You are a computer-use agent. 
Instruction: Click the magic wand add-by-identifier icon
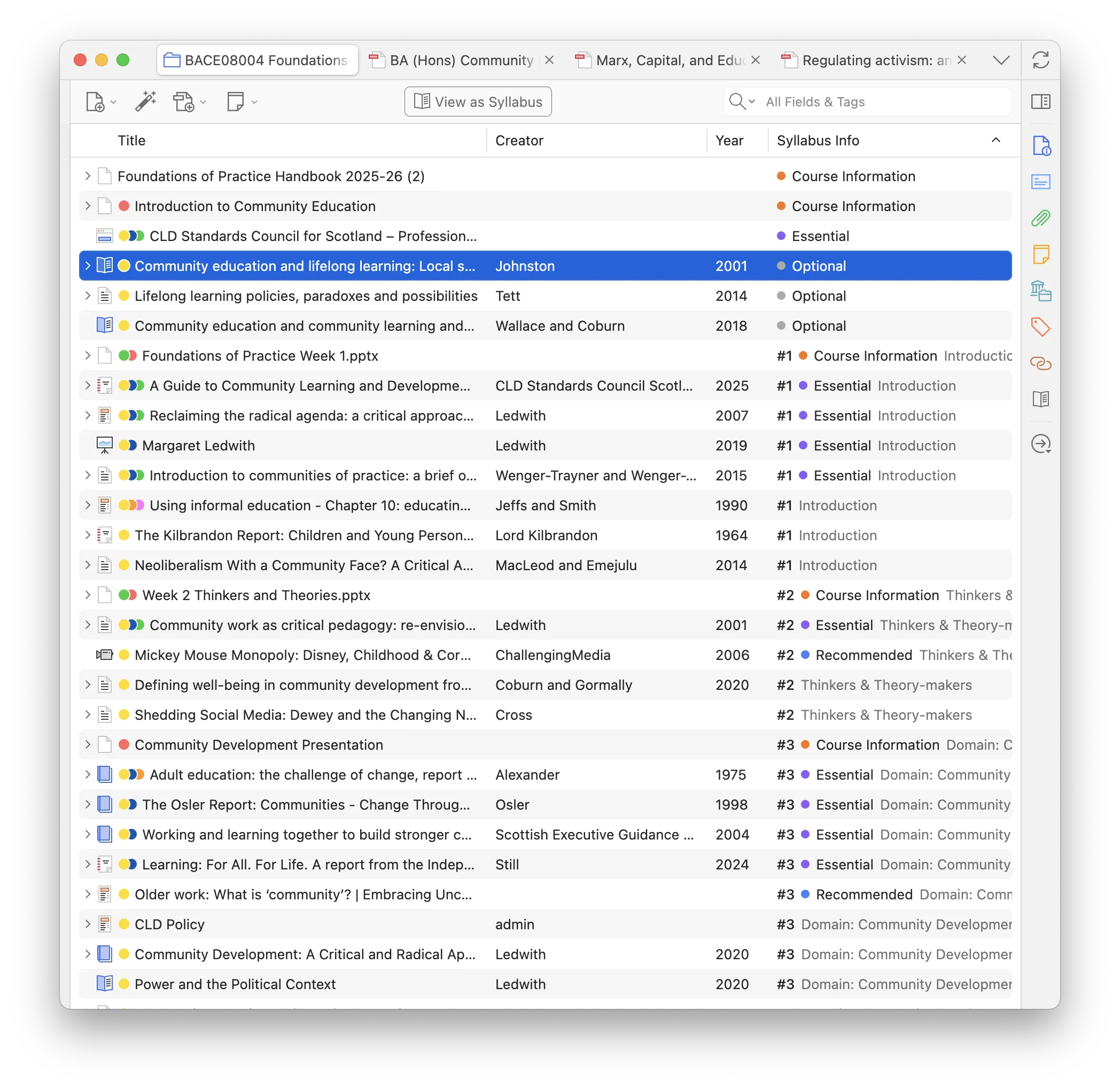click(x=146, y=102)
